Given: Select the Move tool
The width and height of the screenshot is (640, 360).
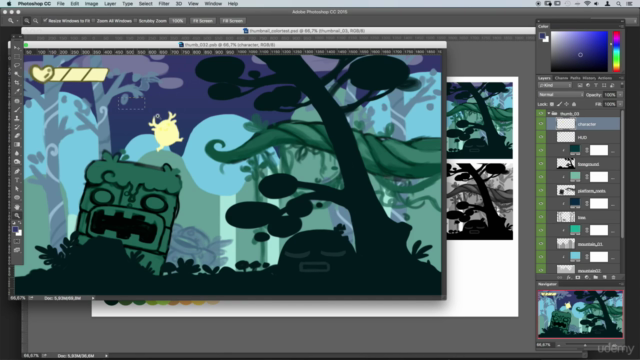Looking at the screenshot, I should click(x=17, y=48).
